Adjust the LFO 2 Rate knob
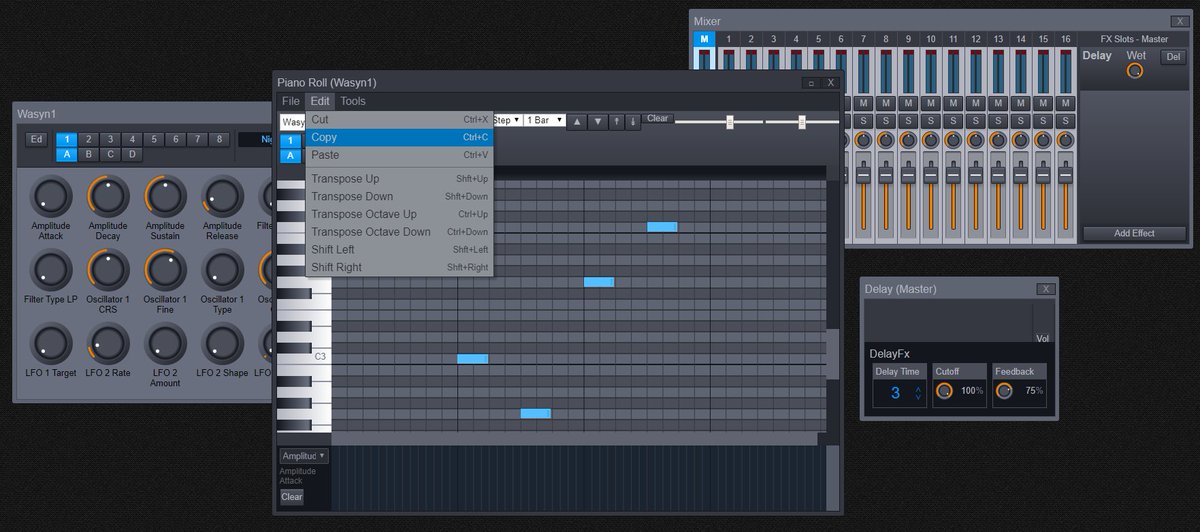1200x532 pixels. tap(108, 342)
